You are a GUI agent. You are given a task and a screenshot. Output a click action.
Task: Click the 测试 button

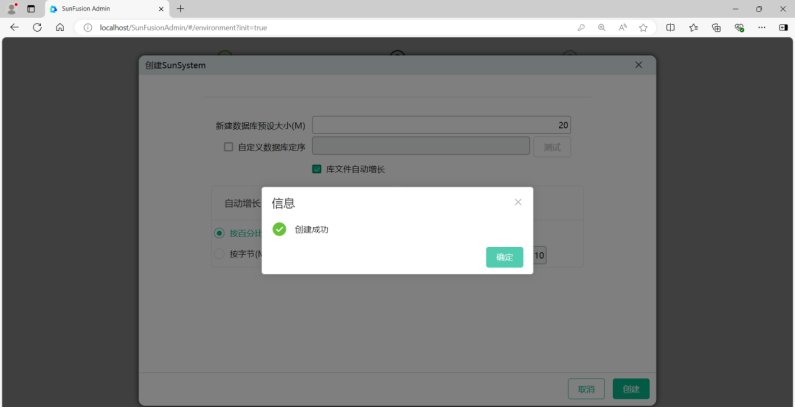(552, 147)
